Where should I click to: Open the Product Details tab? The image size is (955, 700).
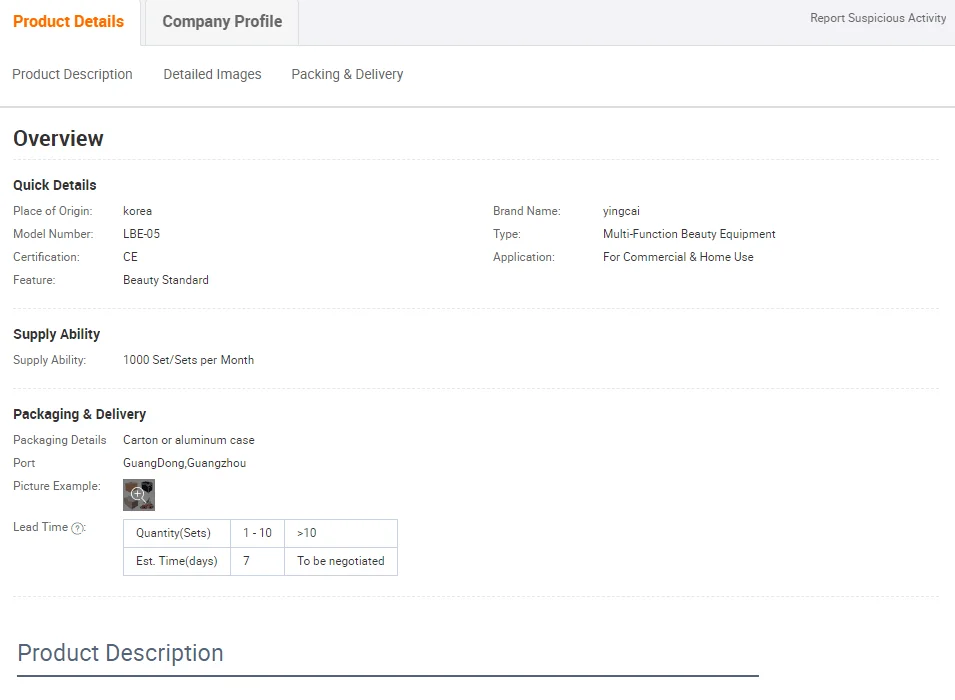[x=68, y=22]
